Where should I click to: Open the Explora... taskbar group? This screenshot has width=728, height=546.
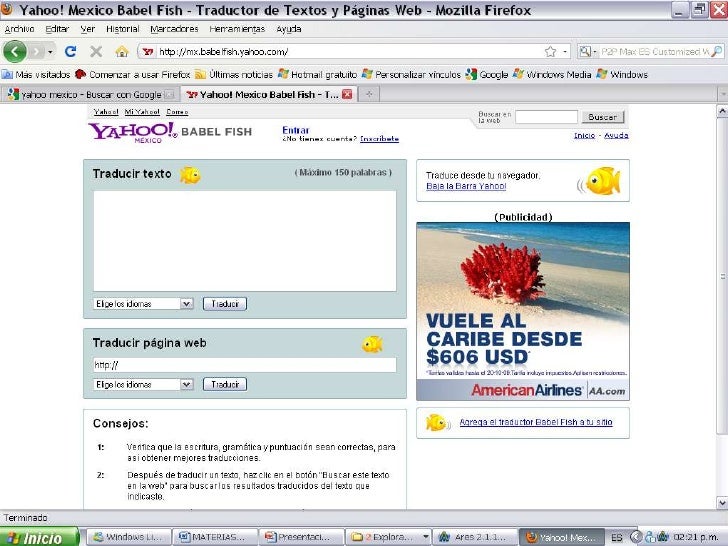click(x=388, y=537)
